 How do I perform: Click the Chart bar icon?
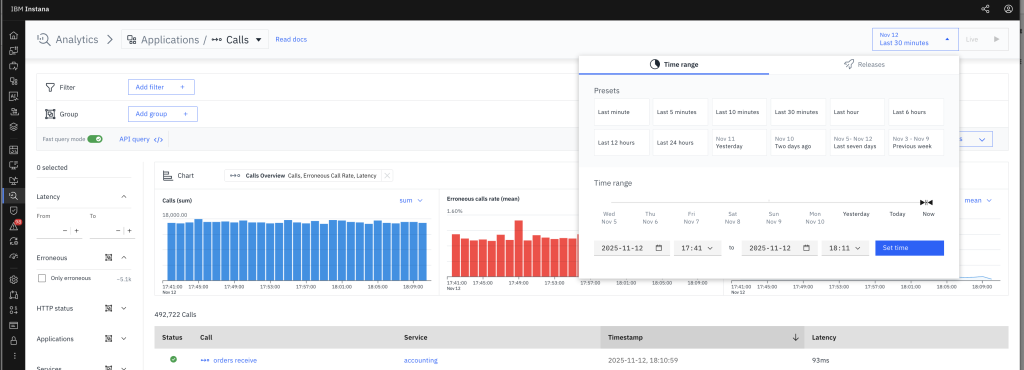click(x=167, y=176)
